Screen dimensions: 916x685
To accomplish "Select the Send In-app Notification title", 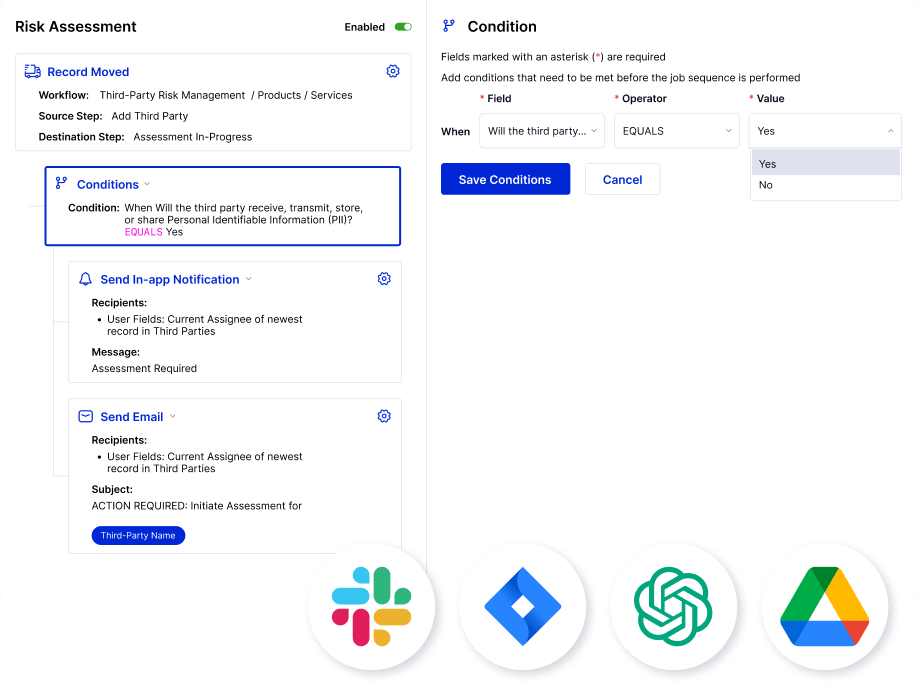I will pos(170,280).
